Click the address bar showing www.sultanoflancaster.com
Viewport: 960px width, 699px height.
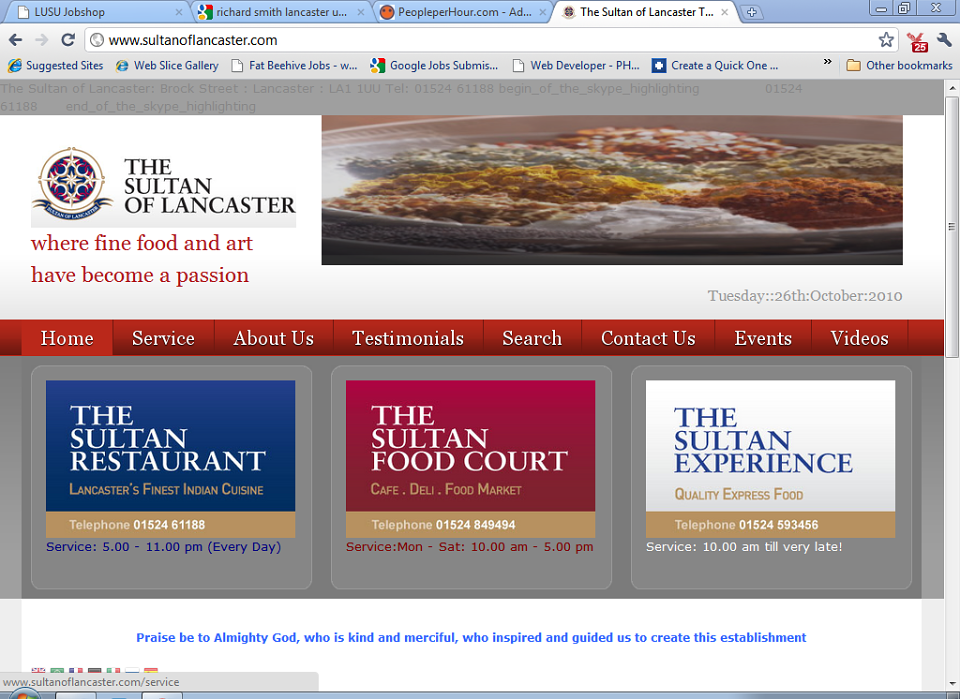[x=490, y=40]
